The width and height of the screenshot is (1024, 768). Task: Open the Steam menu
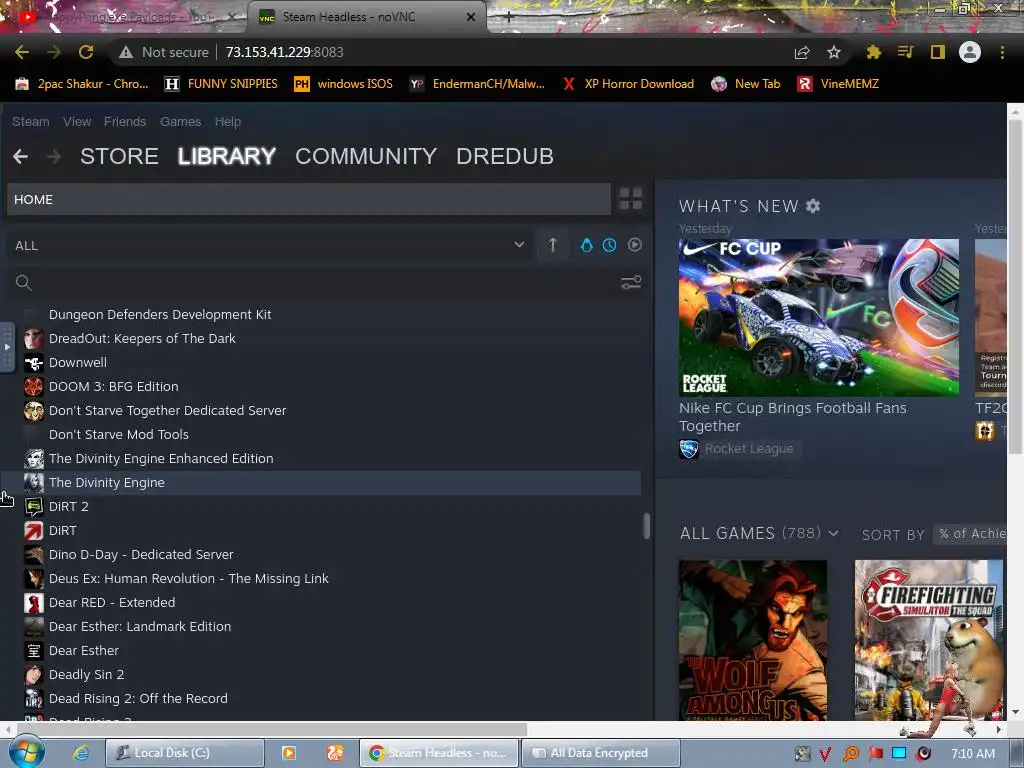[x=31, y=121]
